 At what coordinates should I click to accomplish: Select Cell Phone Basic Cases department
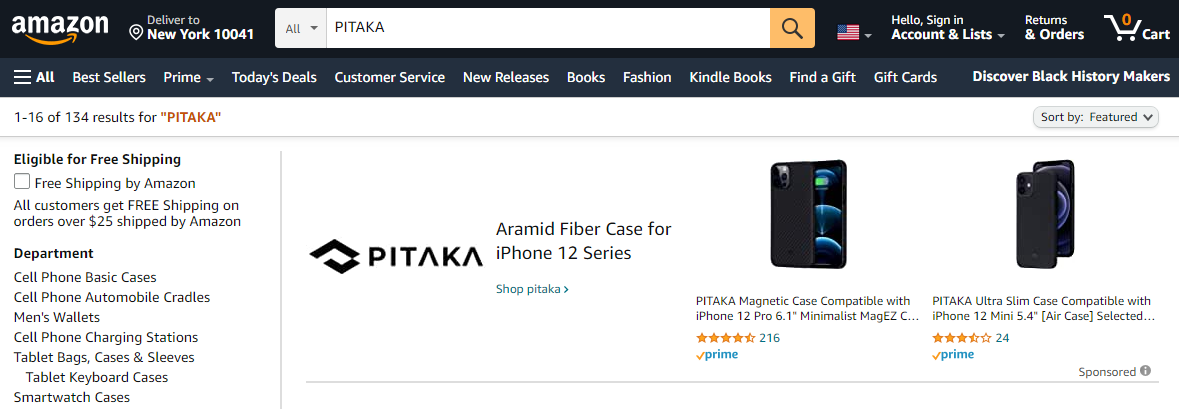85,277
